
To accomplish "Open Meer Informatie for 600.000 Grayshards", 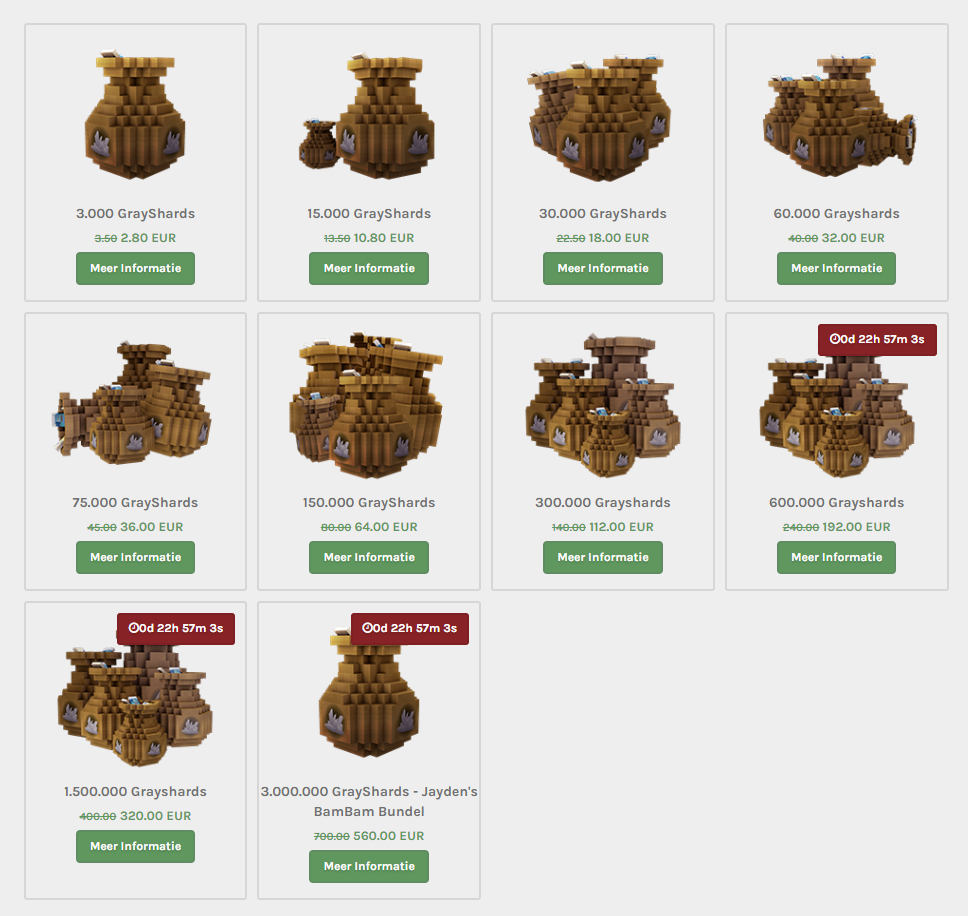I will click(x=837, y=557).
